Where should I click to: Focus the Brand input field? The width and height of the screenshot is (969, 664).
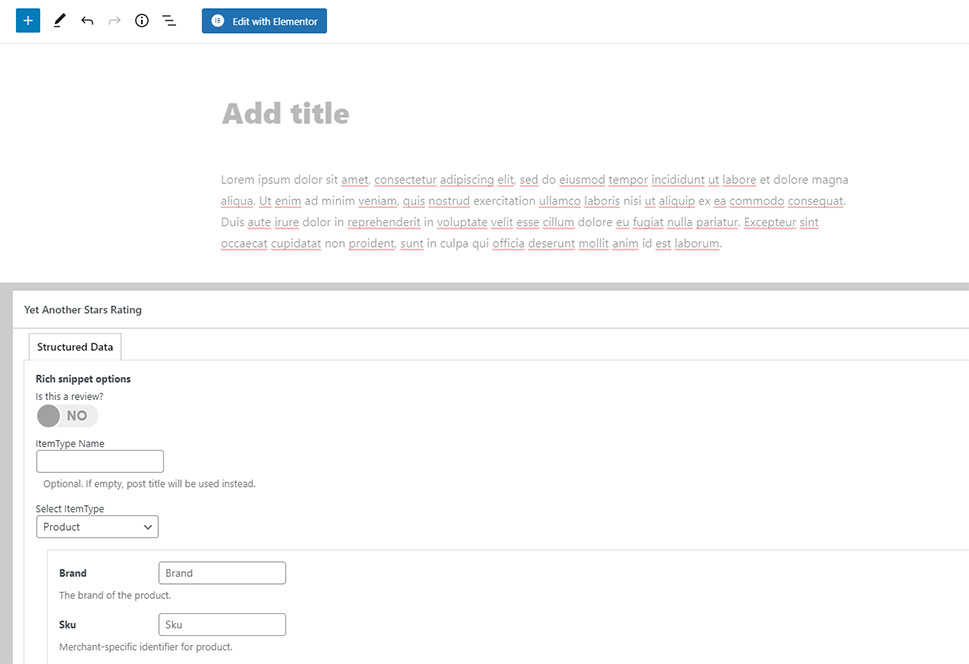click(x=222, y=572)
